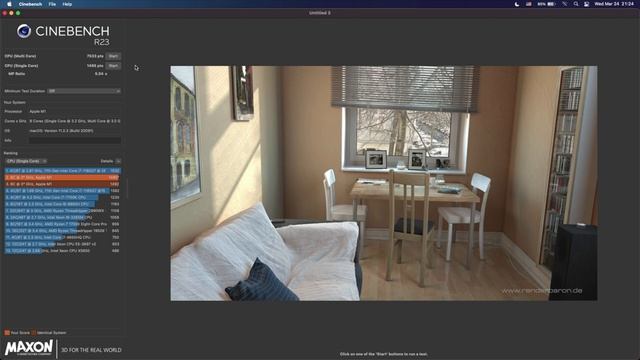Image resolution: width=640 pixels, height=360 pixels.
Task: Click the MP Ratio value
Action: (x=100, y=74)
